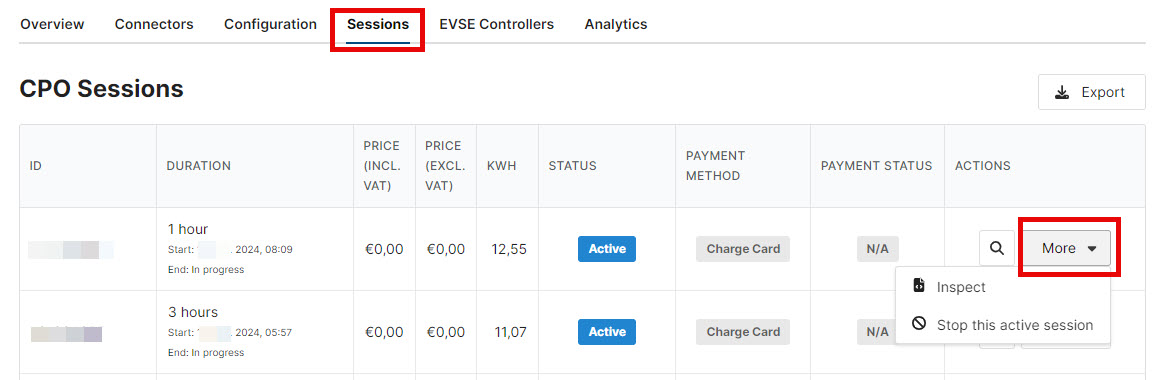Switch to the Overview tab

coord(52,24)
